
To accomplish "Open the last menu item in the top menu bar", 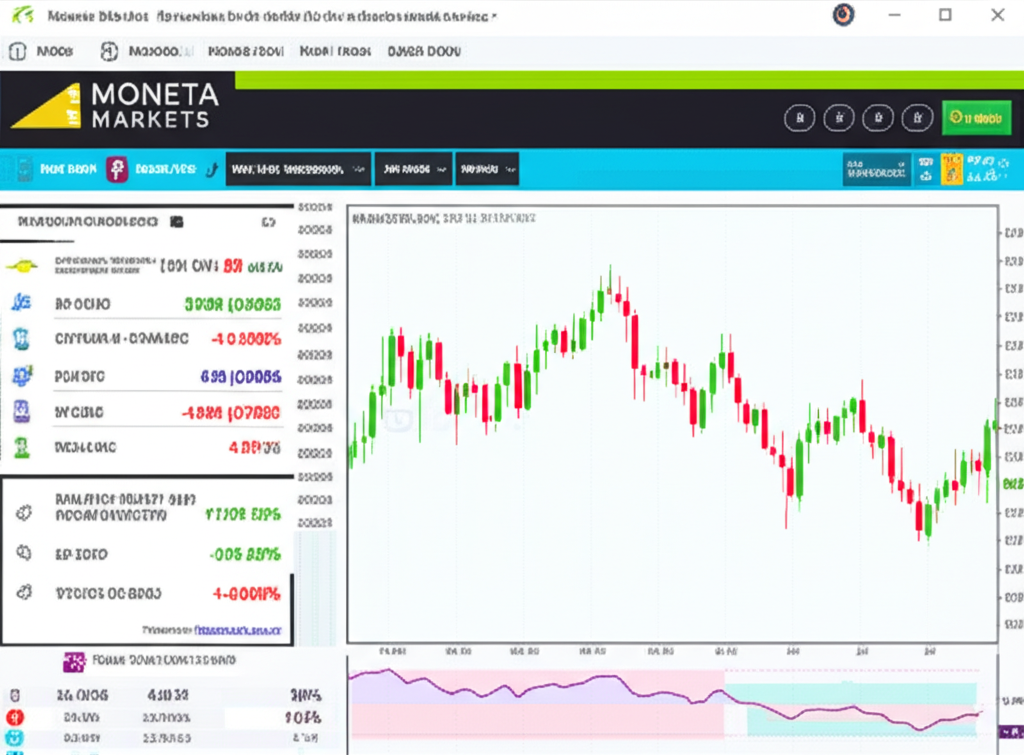I will (x=423, y=51).
